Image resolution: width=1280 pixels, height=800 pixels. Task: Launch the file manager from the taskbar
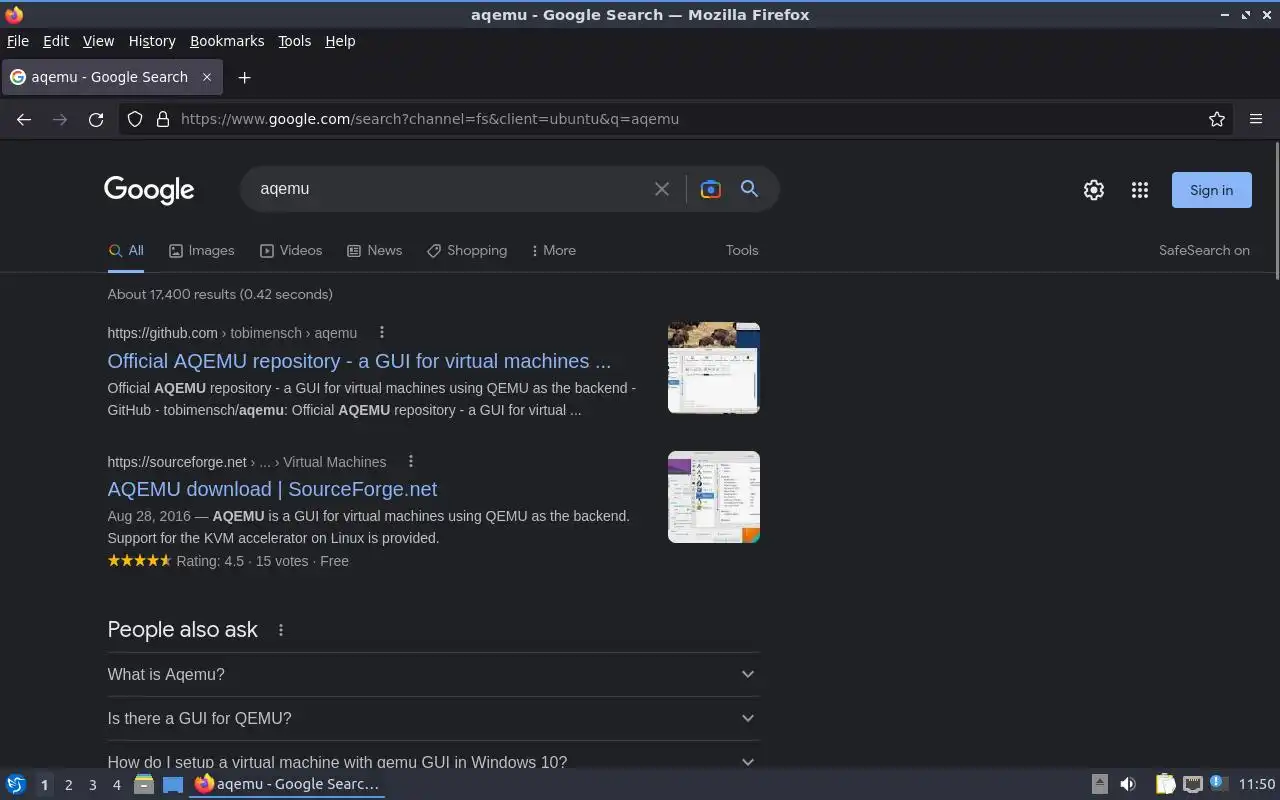click(x=143, y=785)
